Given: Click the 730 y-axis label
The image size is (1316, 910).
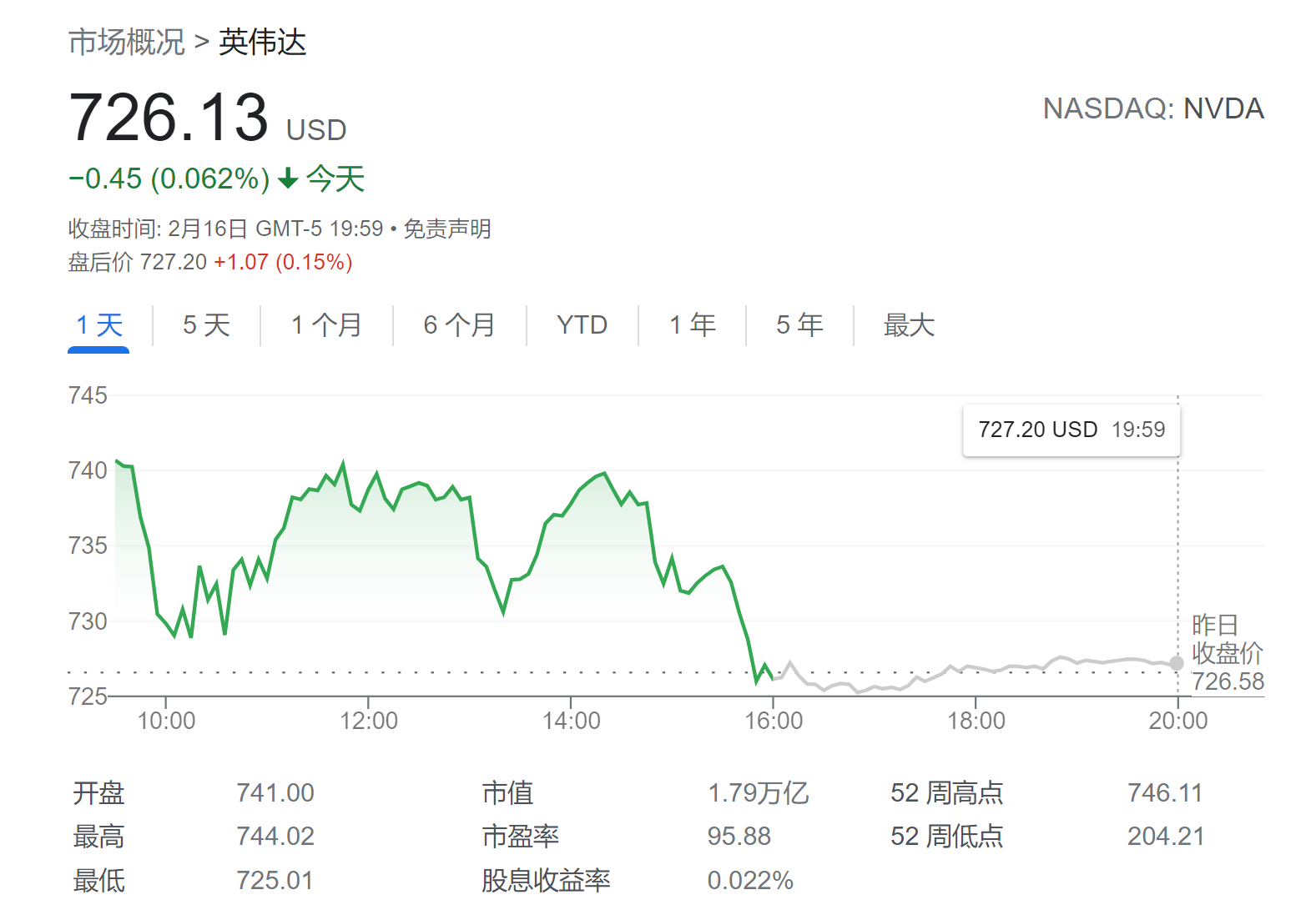Looking at the screenshot, I should pyautogui.click(x=88, y=621).
